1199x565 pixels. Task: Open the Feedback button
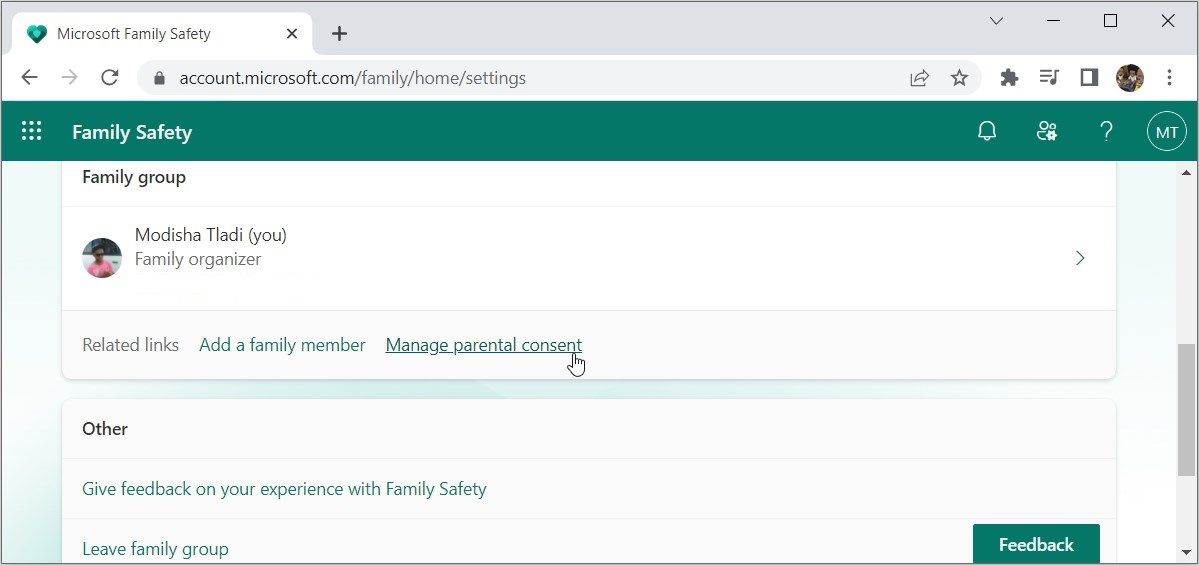click(1035, 544)
